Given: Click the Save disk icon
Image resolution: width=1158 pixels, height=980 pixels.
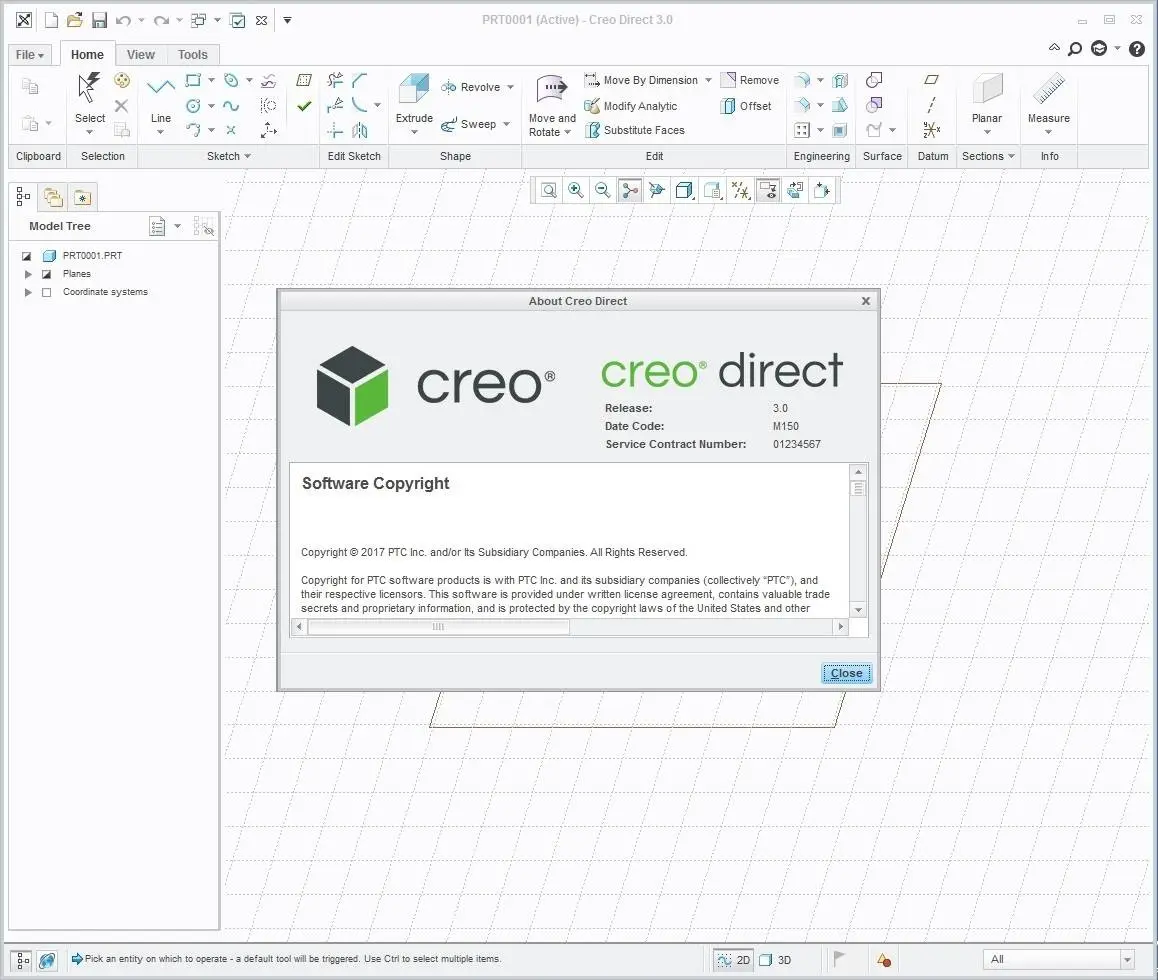Looking at the screenshot, I should [x=99, y=20].
